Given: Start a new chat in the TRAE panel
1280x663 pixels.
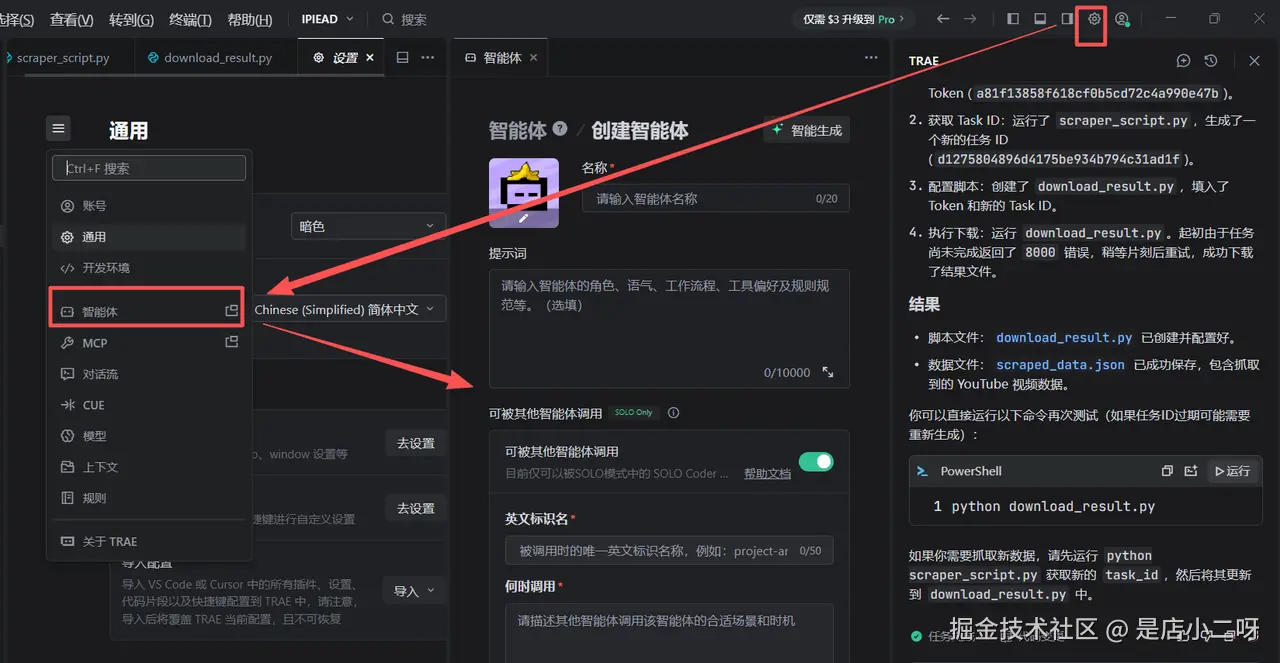Looking at the screenshot, I should pyautogui.click(x=1183, y=61).
